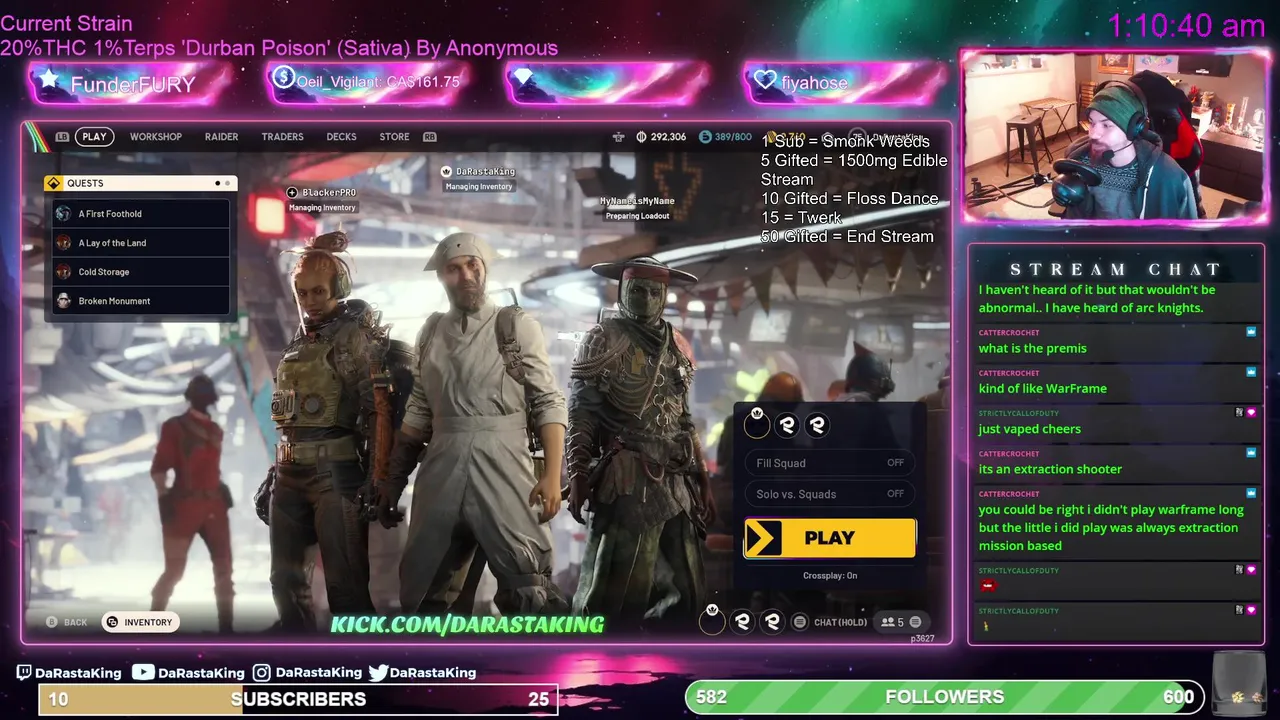Viewport: 1280px width, 720px height.
Task: Select the second squad member avatar in play panel
Action: coord(787,425)
